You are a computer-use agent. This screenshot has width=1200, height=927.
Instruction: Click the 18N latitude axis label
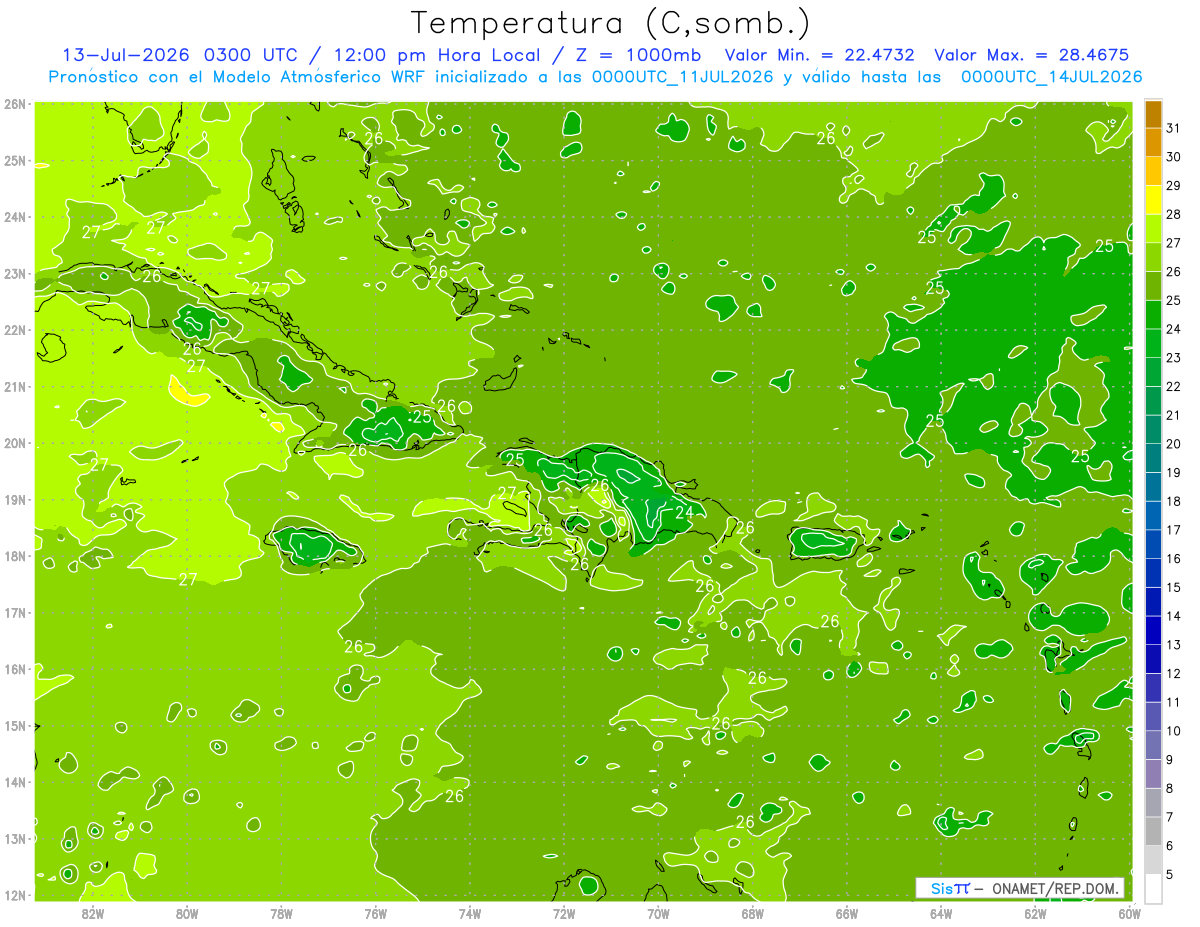click(14, 556)
